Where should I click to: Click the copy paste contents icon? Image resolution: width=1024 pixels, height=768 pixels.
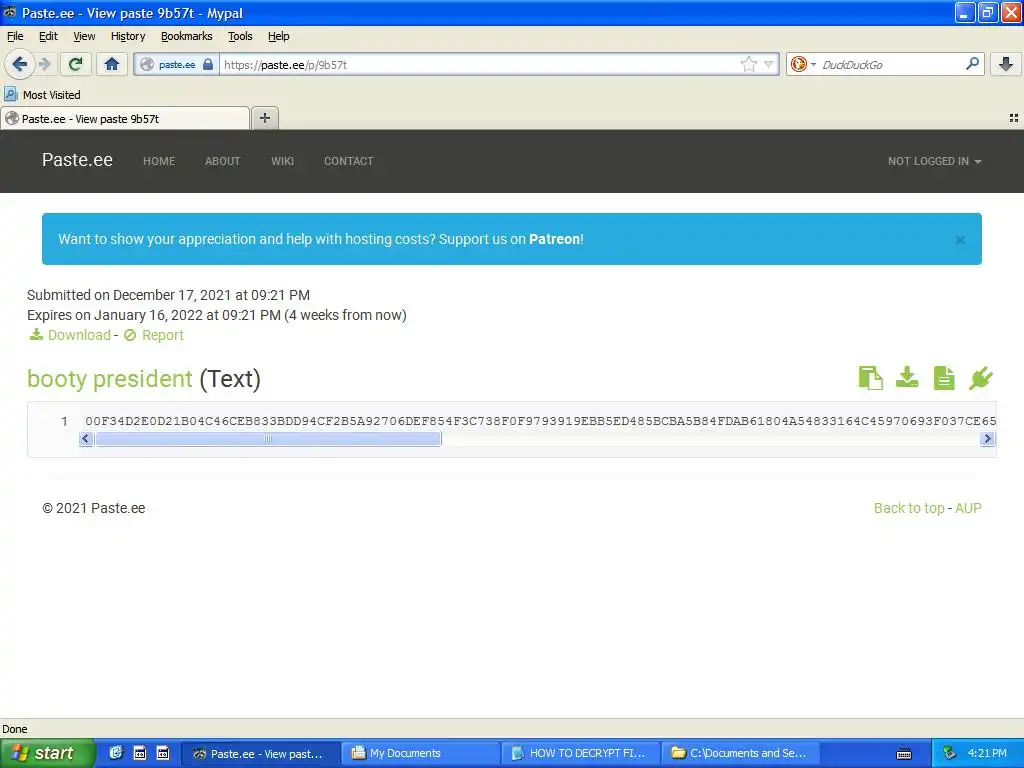[x=871, y=378]
